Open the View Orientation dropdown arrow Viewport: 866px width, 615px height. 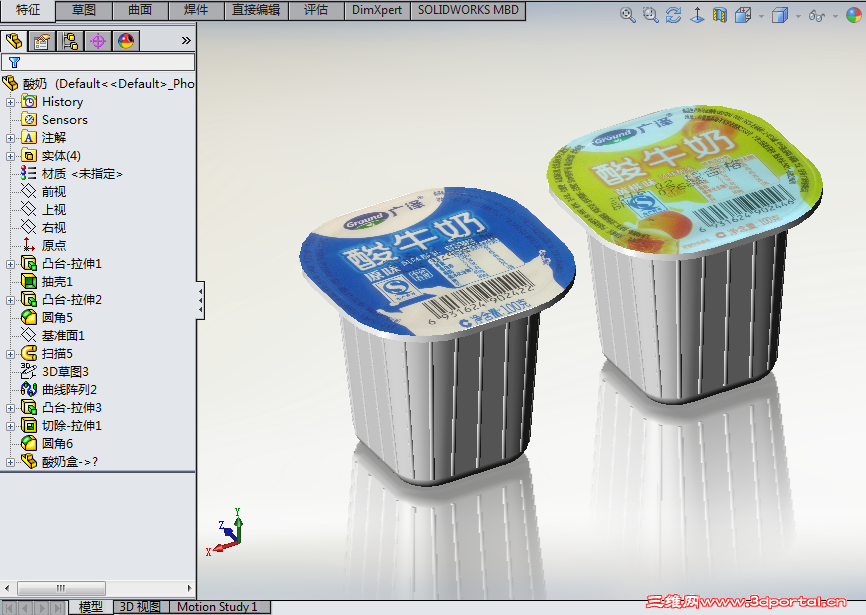tap(761, 16)
